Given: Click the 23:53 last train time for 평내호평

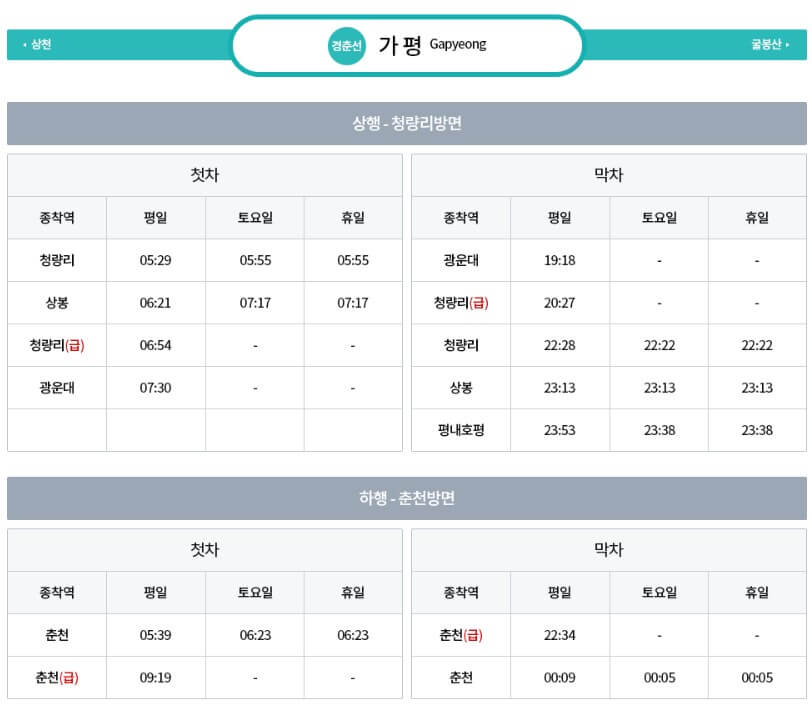Looking at the screenshot, I should click(559, 430).
